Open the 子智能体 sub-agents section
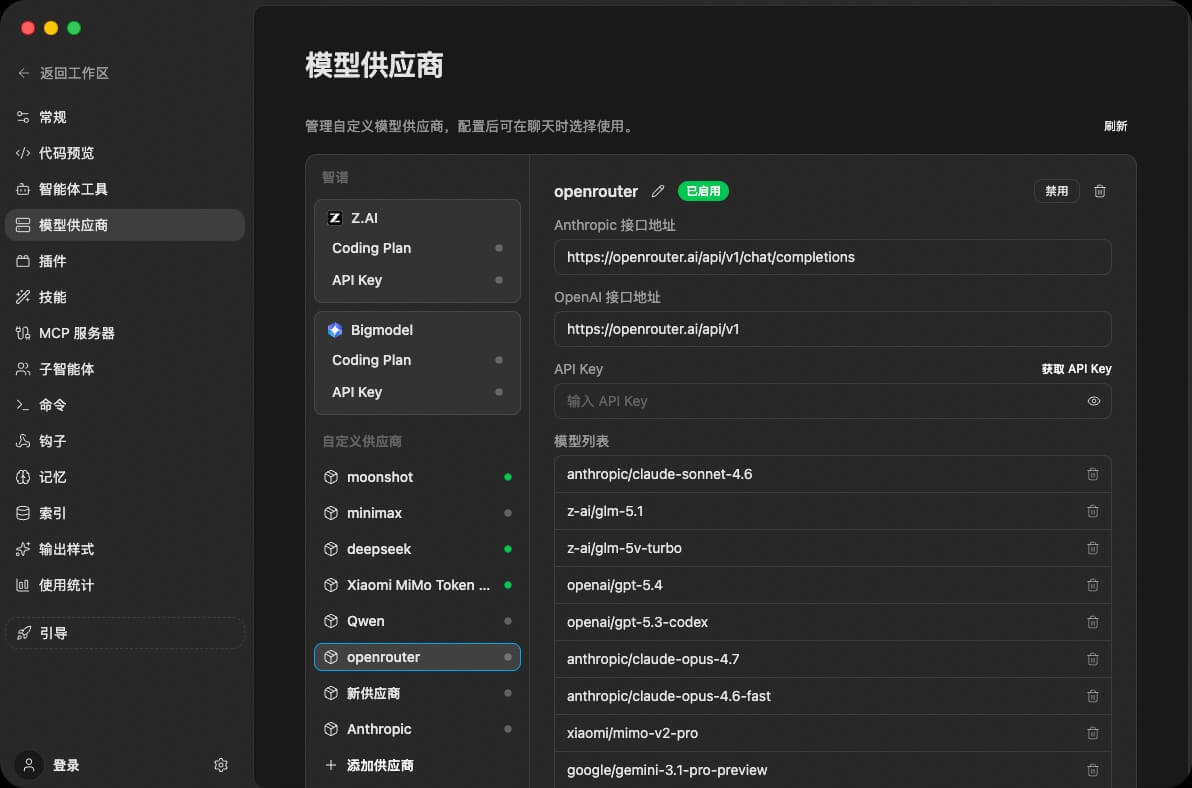 (x=125, y=369)
